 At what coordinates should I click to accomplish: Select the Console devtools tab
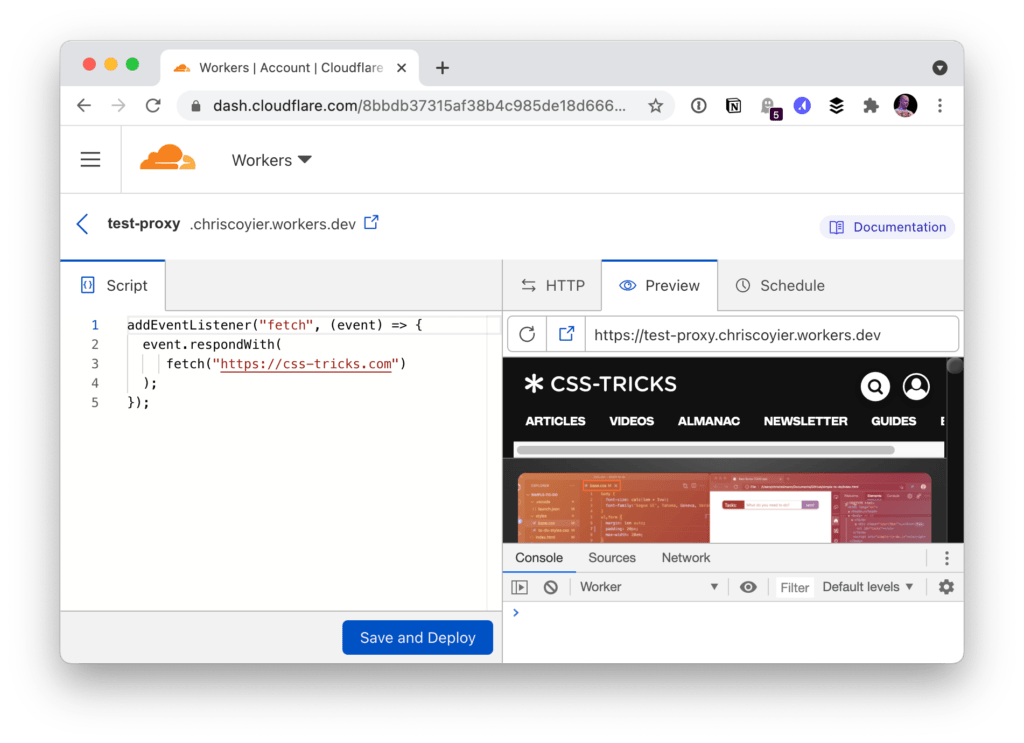click(539, 558)
